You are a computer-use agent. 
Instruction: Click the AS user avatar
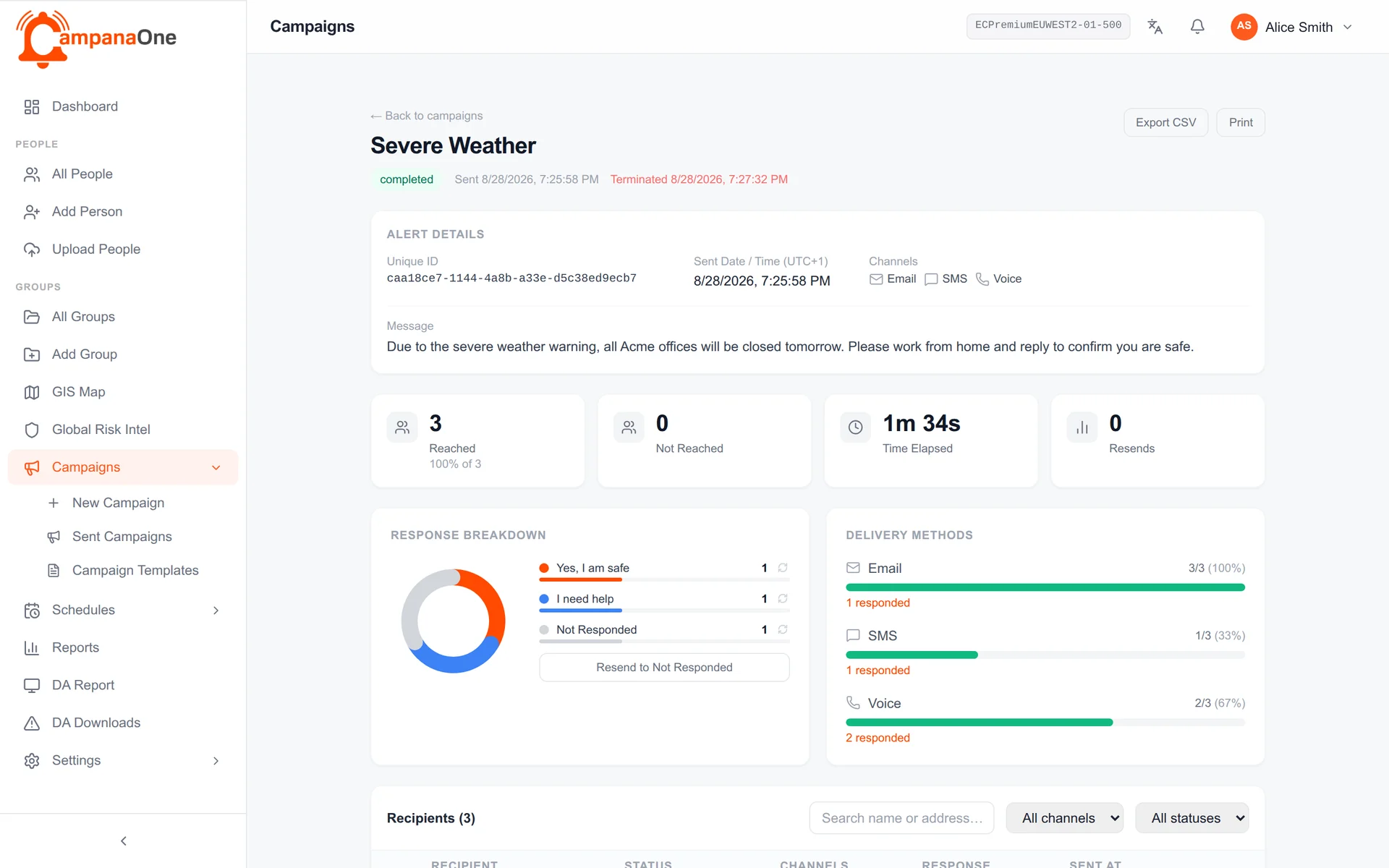(1244, 27)
